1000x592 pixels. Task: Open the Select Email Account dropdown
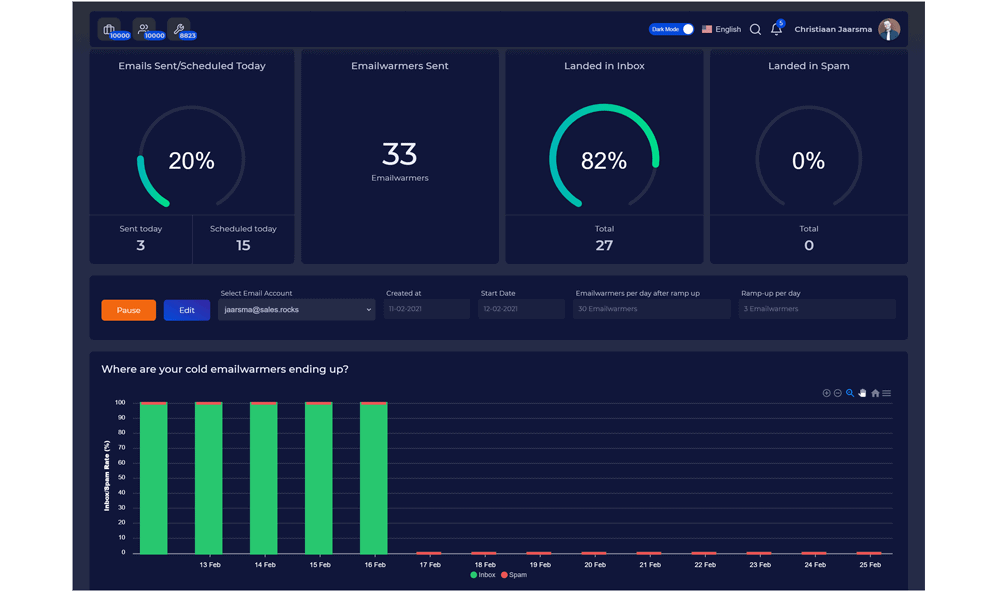(296, 310)
